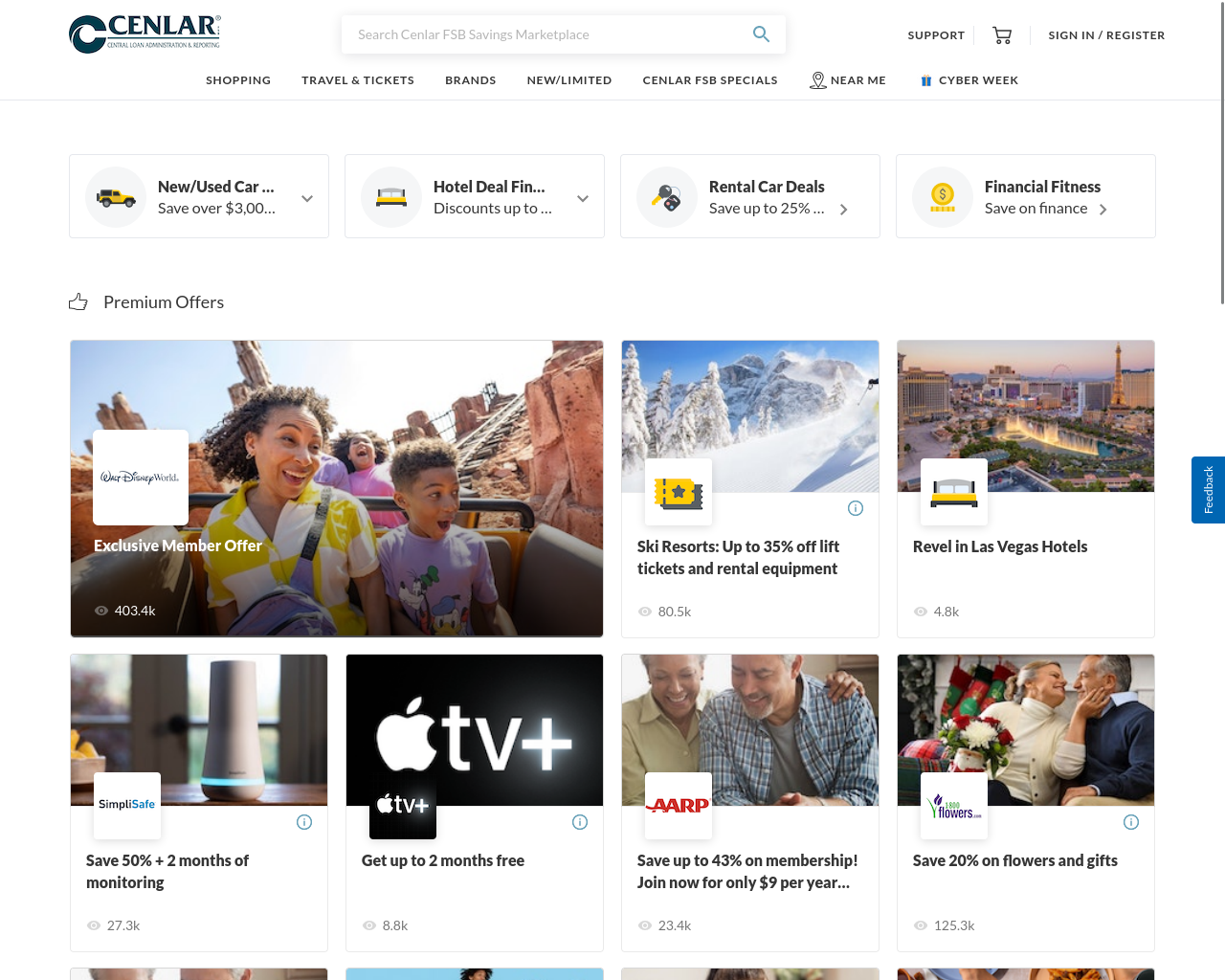The image size is (1225, 980).
Task: Click the New/Used Car jeep icon
Action: coord(116,197)
